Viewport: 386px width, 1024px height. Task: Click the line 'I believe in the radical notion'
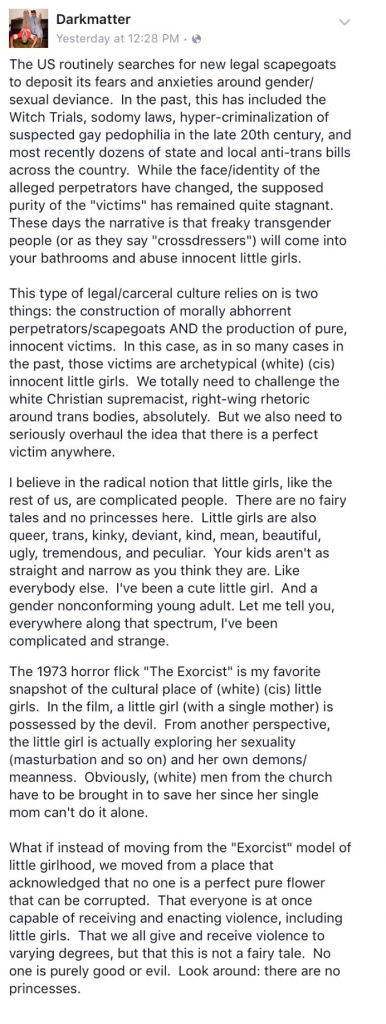(170, 483)
